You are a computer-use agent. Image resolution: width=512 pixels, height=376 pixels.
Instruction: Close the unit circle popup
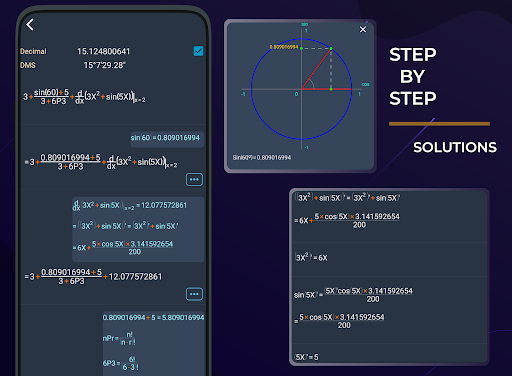(363, 30)
